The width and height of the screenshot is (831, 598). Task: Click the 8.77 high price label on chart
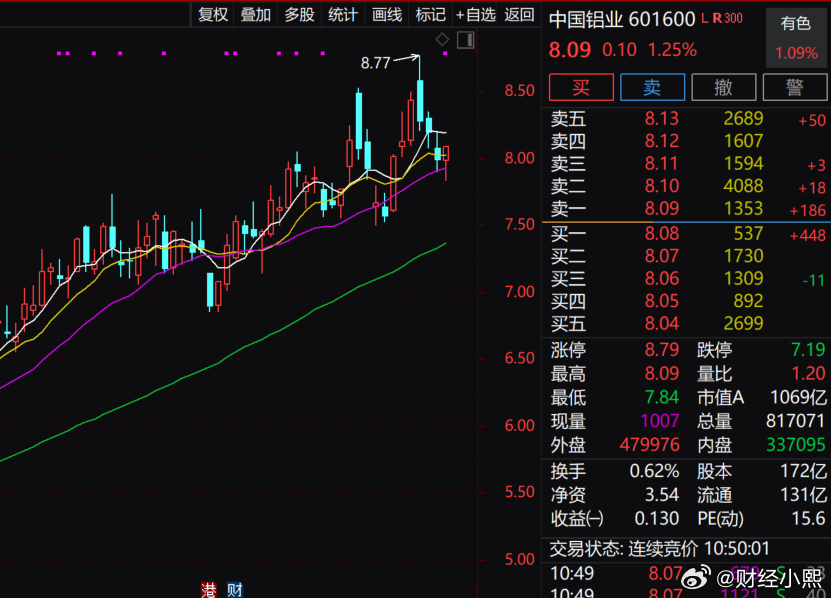(x=375, y=64)
